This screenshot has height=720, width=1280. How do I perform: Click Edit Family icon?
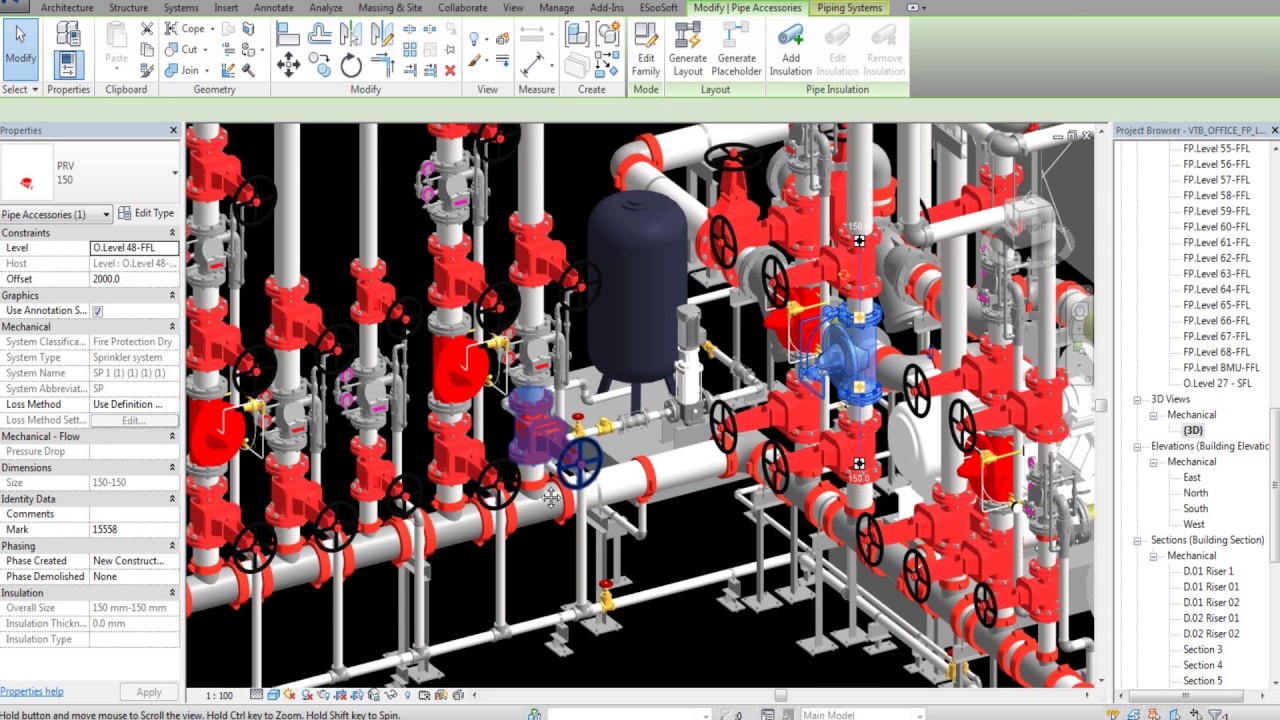pyautogui.click(x=646, y=50)
